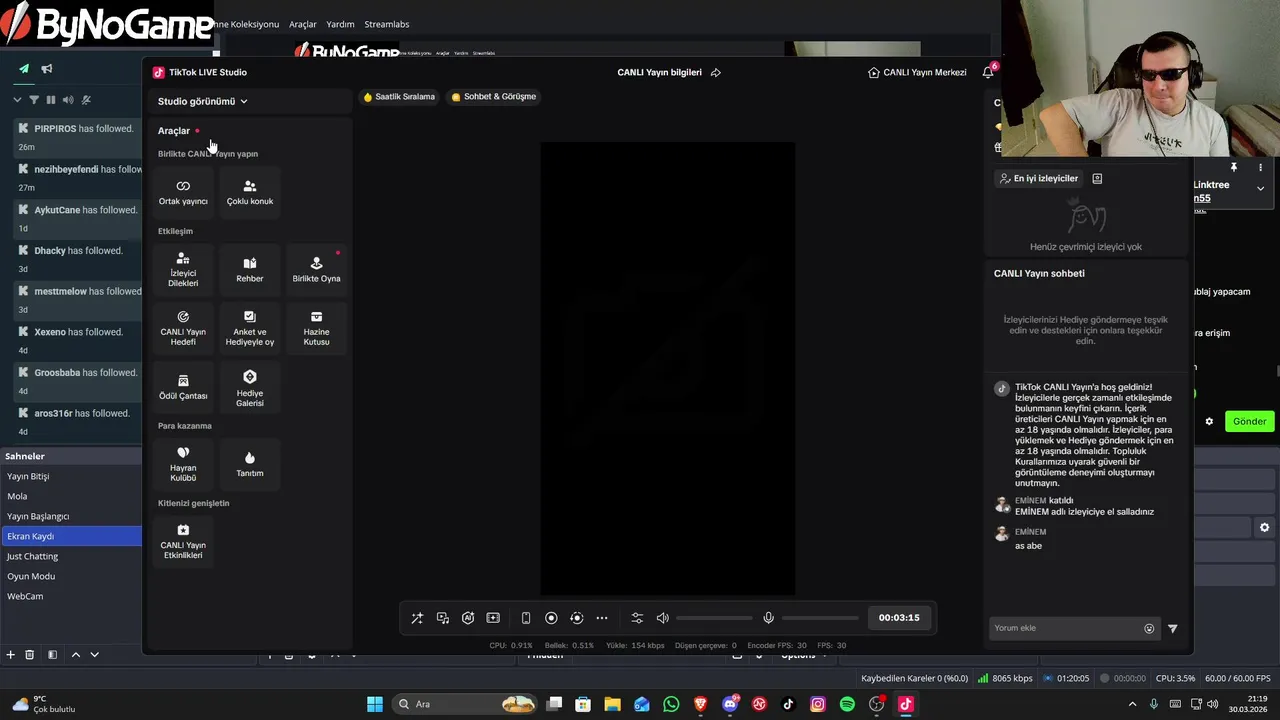Viewport: 1280px width, 720px height.
Task: Select the Ekran Kaydı scene
Action: pyautogui.click(x=71, y=536)
